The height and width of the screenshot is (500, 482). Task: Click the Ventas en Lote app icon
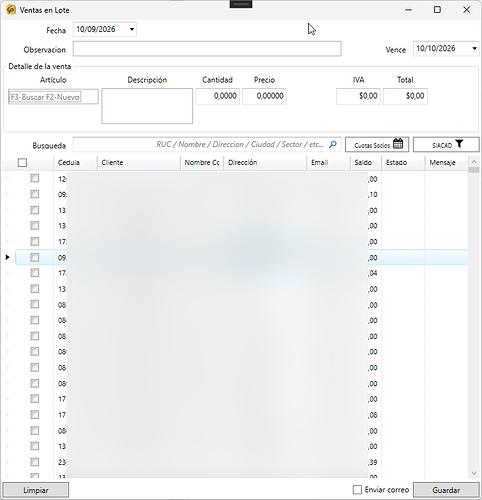(10, 10)
